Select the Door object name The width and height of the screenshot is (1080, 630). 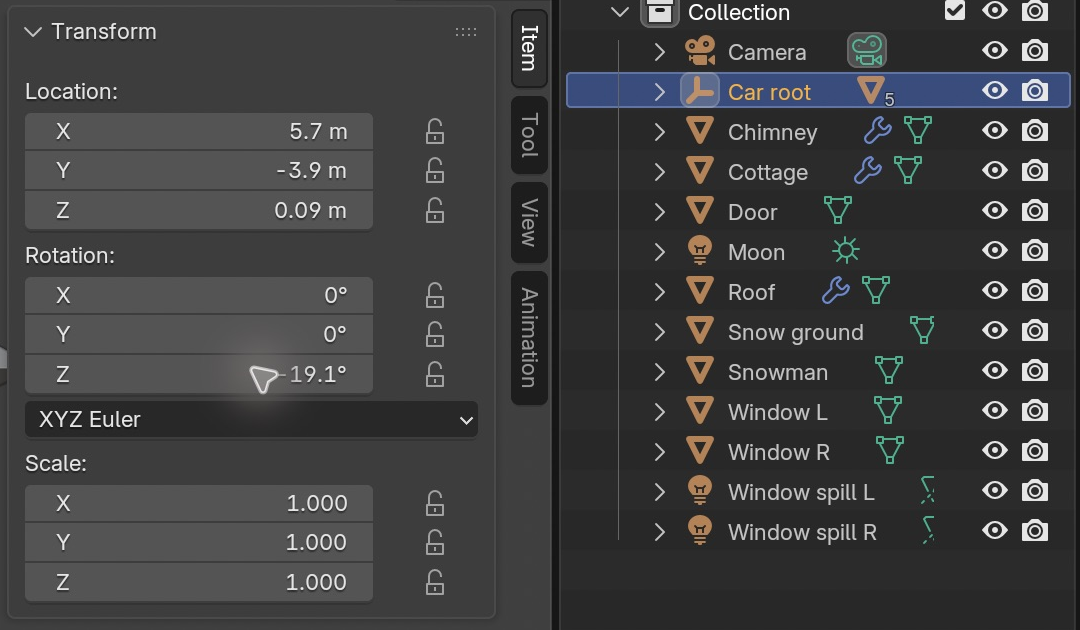[x=752, y=212]
